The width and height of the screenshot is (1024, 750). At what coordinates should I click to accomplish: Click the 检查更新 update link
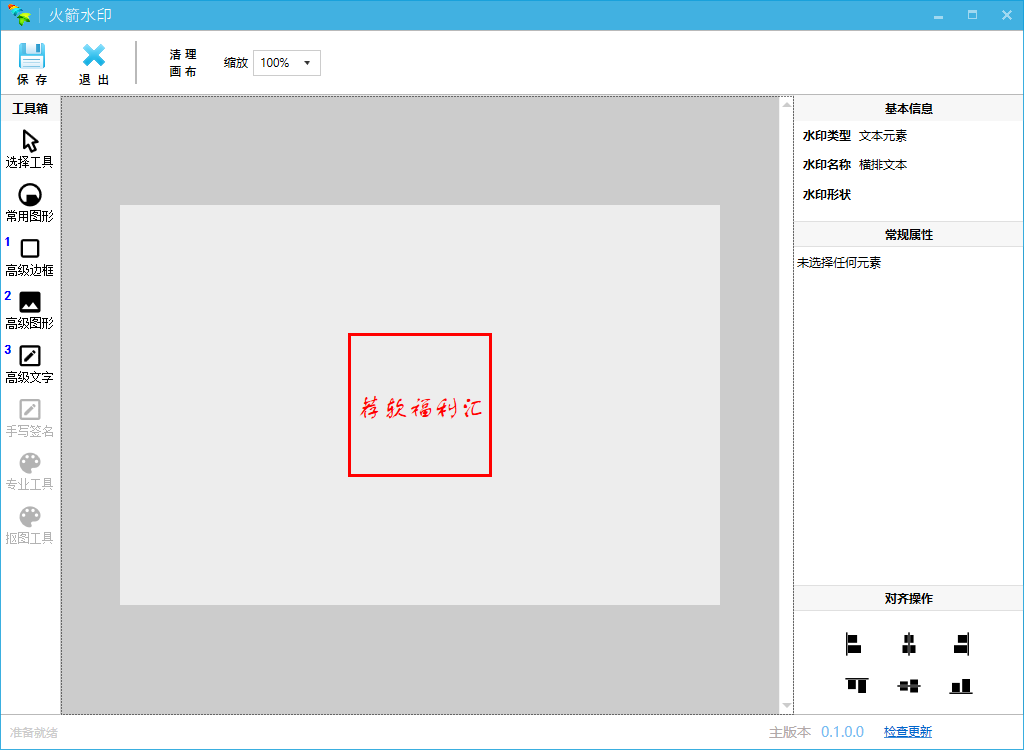908,732
